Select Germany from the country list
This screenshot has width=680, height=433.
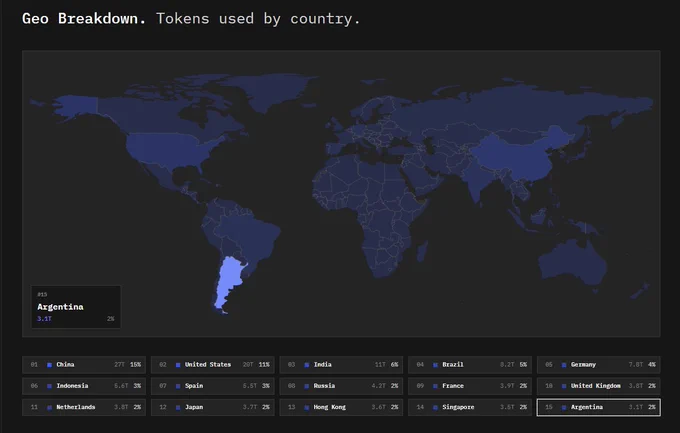(x=598, y=365)
